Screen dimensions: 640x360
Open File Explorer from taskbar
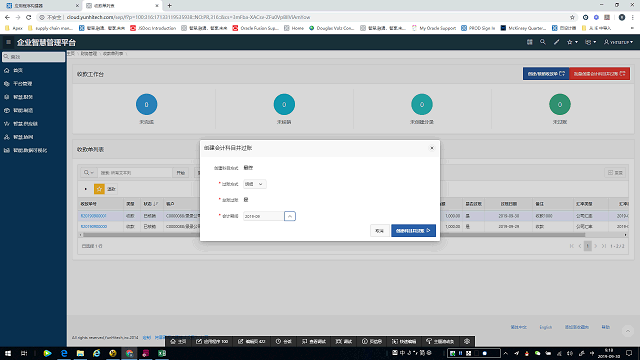[x=80, y=353]
